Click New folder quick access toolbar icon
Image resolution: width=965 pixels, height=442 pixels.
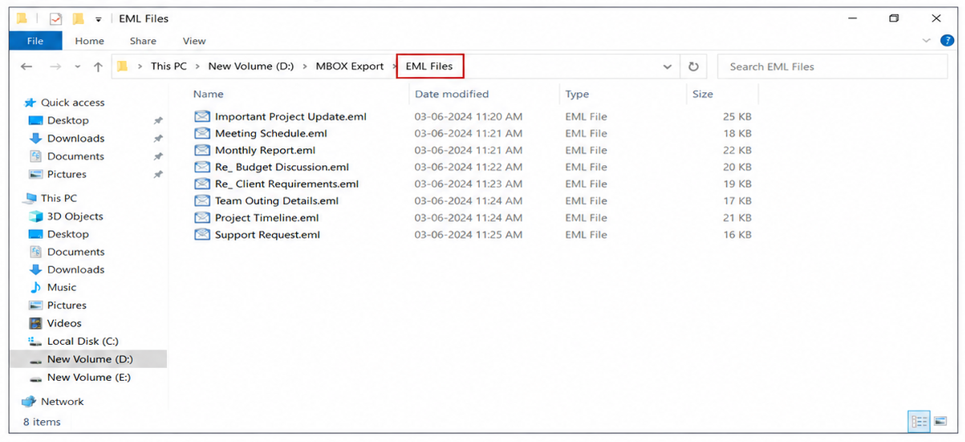[78, 19]
